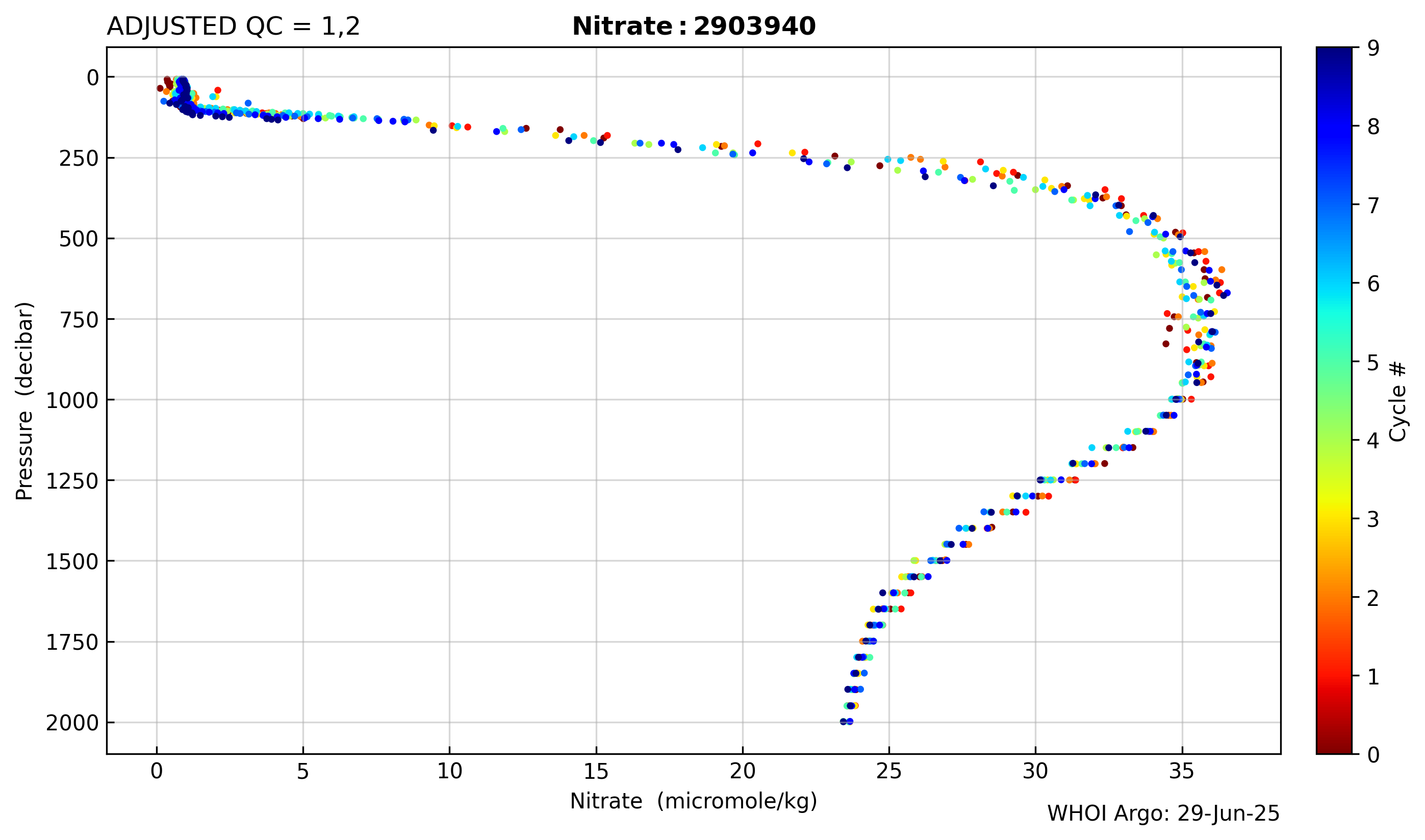Viewport: 1425px width, 840px height.
Task: Click colorbar tick label 6
Action: coord(1373,284)
